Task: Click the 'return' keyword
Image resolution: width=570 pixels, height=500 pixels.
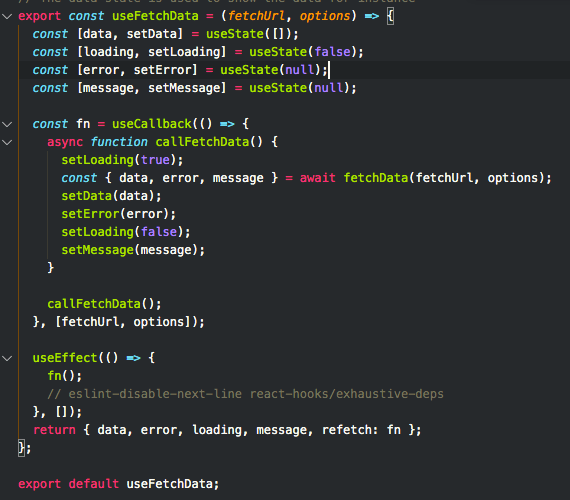Action: pos(54,430)
